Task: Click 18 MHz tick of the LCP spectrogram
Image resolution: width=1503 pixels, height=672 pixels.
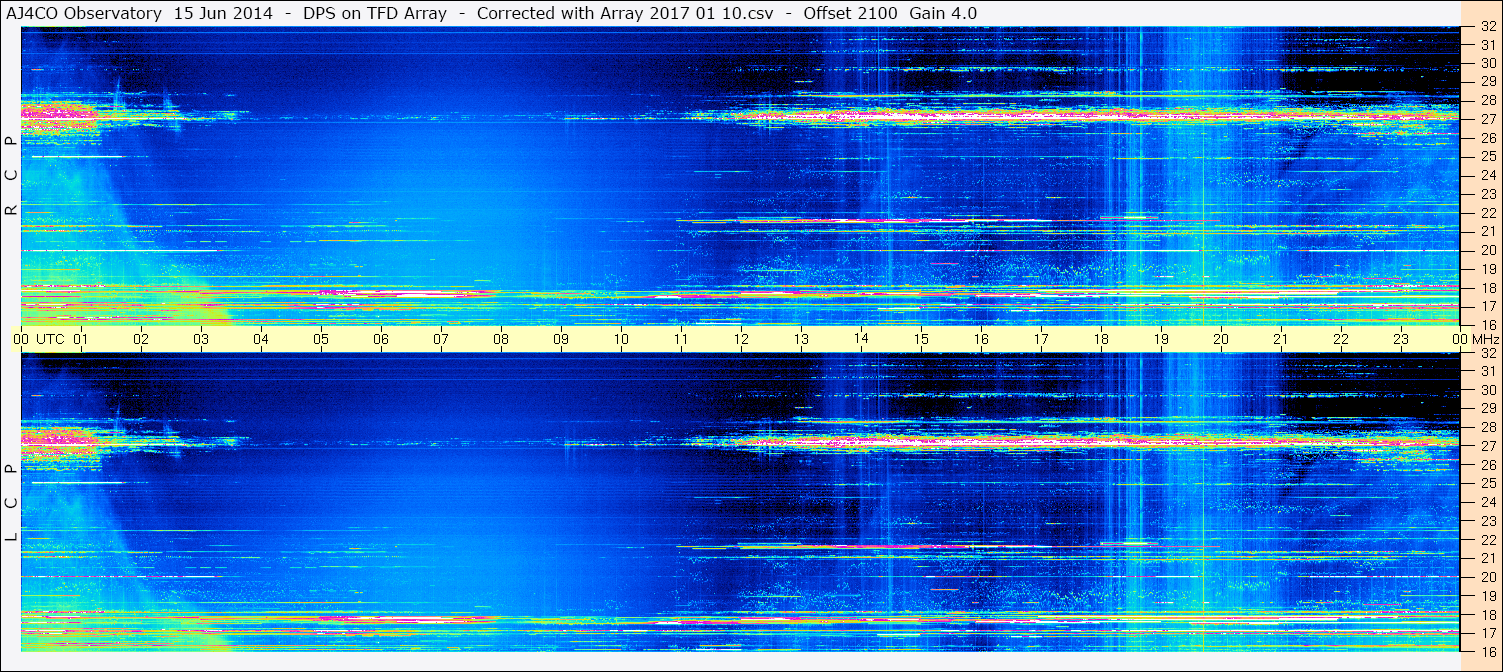Action: (1487, 614)
